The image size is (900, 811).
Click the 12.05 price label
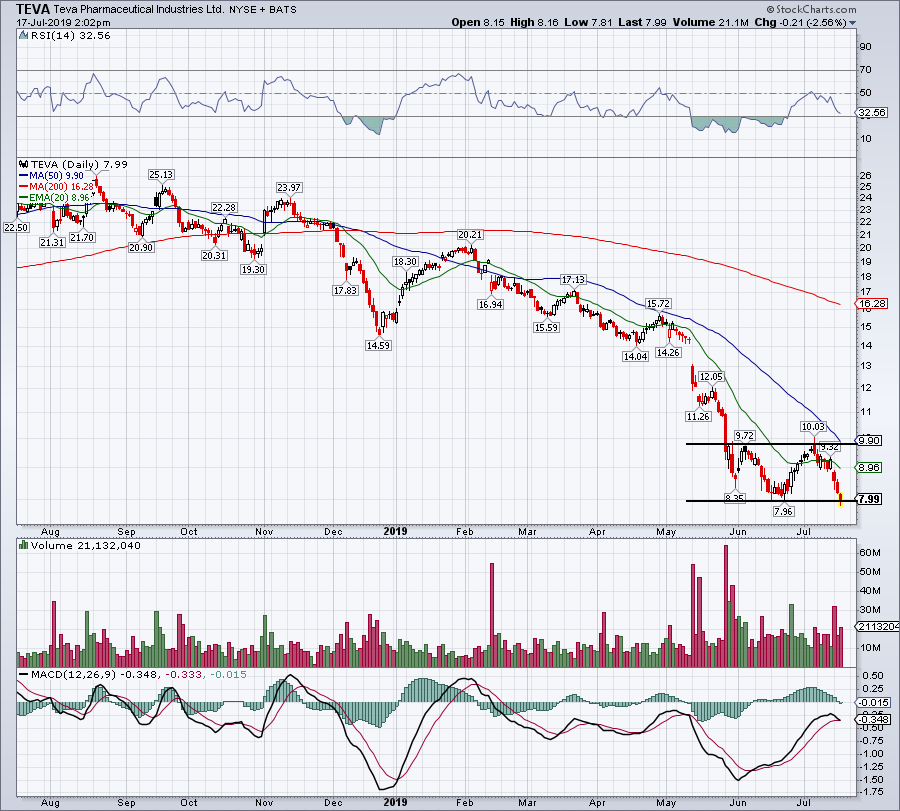[711, 377]
